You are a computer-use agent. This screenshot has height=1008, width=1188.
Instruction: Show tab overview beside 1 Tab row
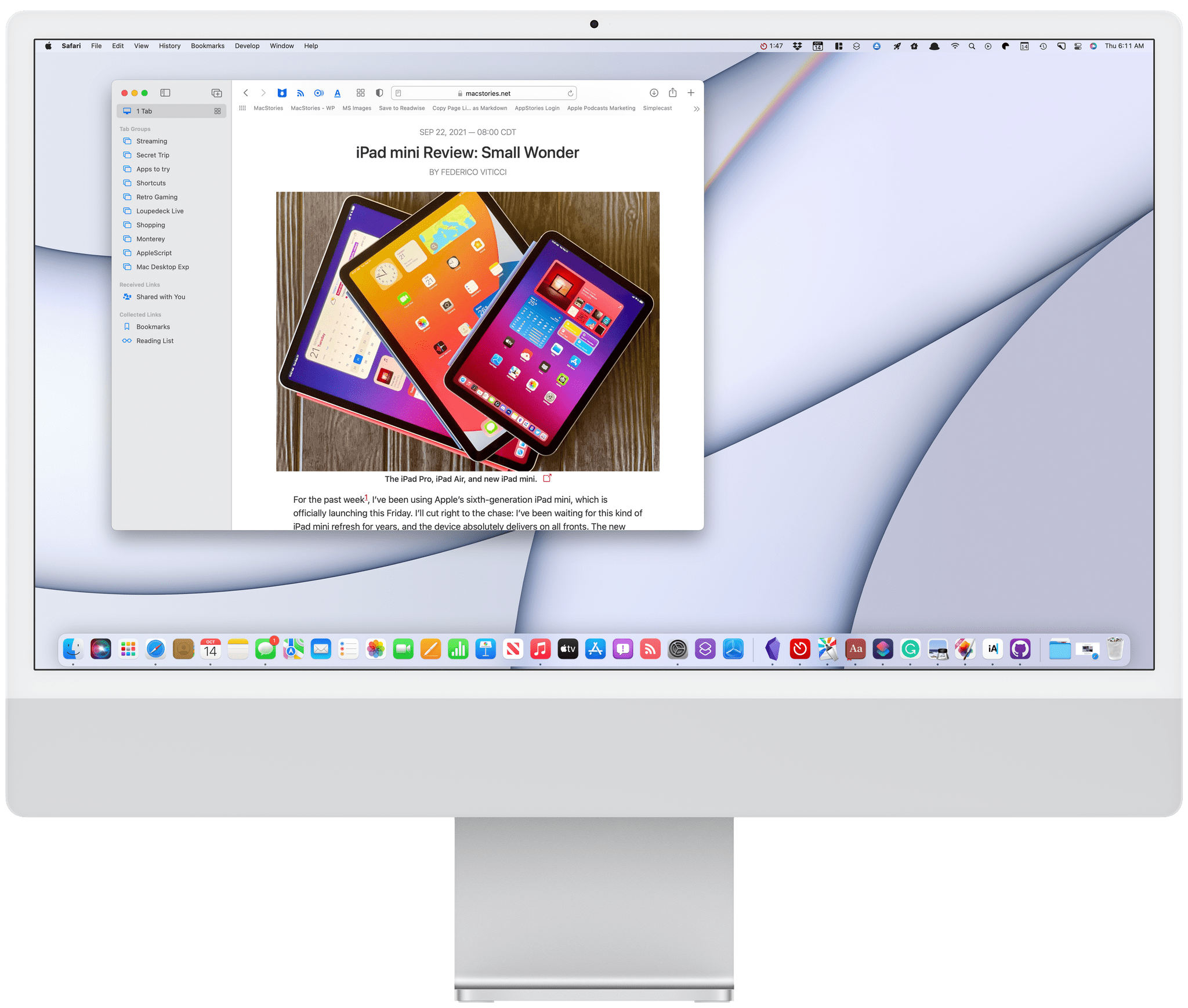(218, 111)
